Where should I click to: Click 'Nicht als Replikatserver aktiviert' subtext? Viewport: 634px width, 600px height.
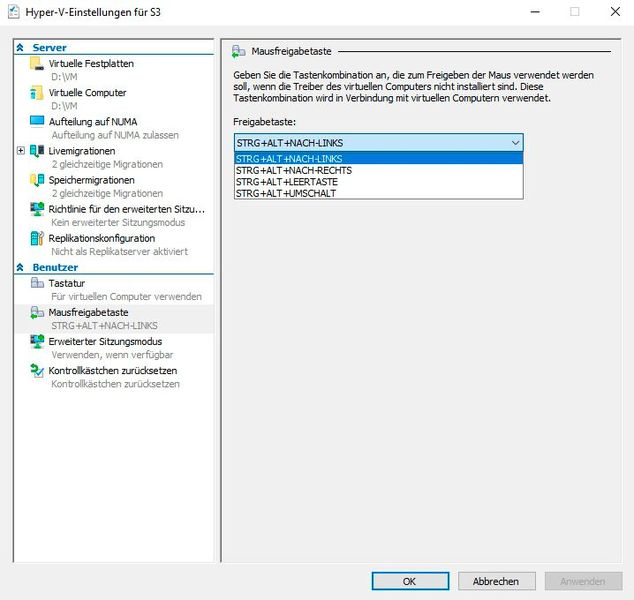click(119, 251)
